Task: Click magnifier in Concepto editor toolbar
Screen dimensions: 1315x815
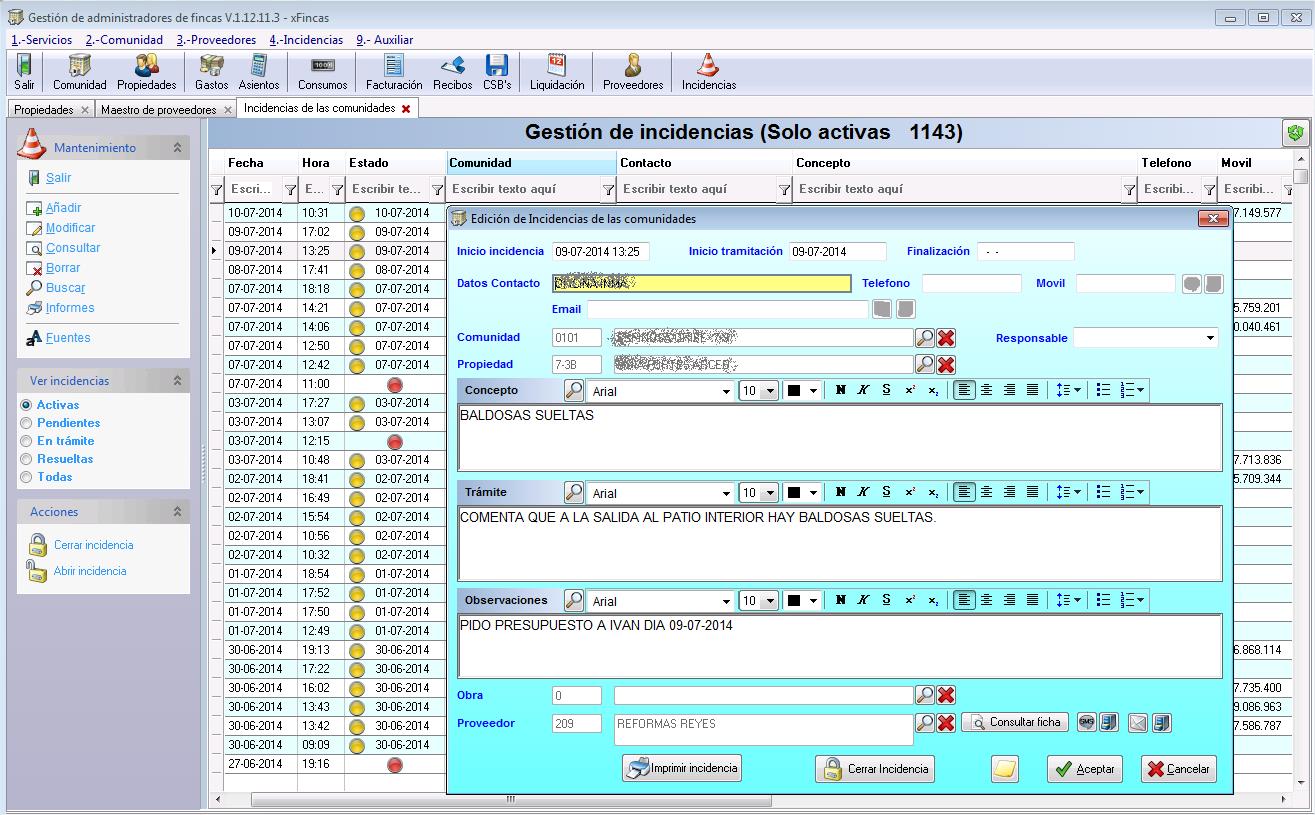Action: point(574,390)
